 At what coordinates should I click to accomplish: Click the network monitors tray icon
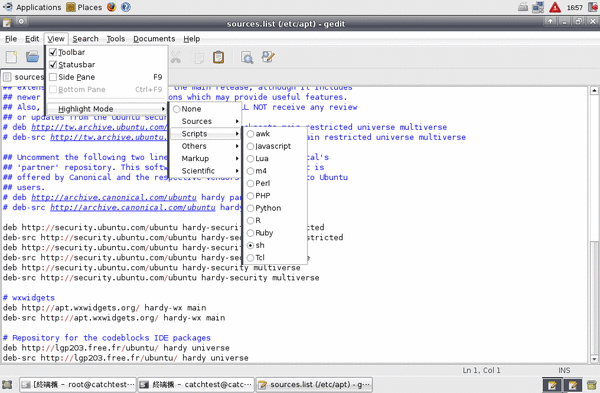538,7
